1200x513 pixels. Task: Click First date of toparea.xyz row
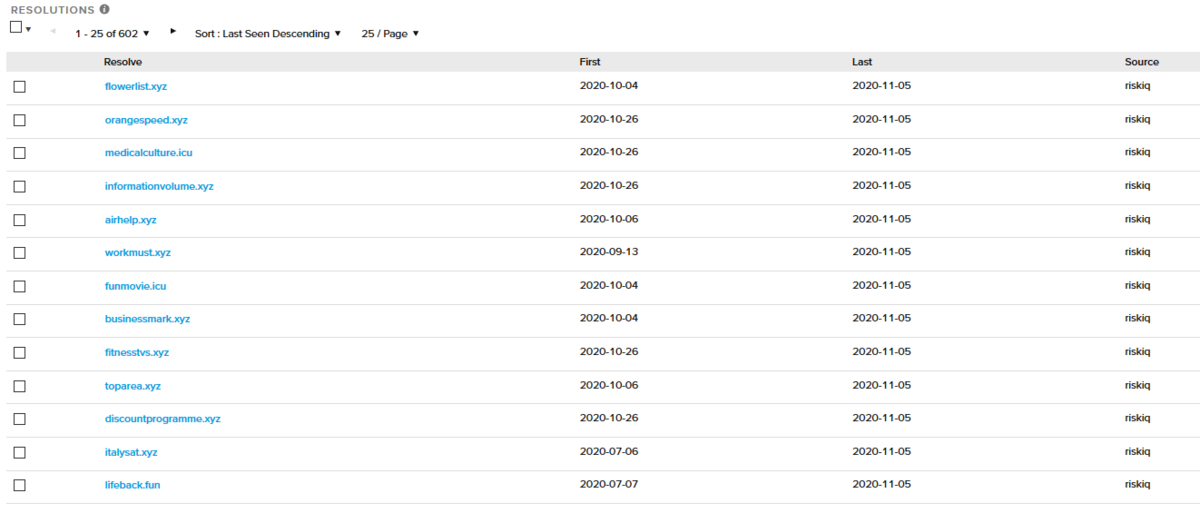pos(609,385)
